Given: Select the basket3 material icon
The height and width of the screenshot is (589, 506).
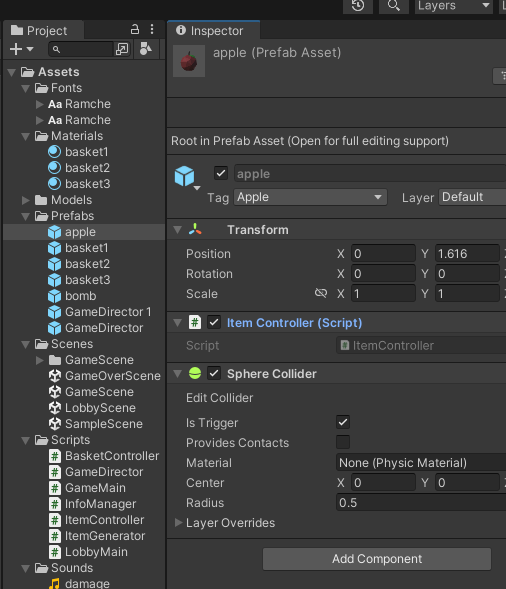Looking at the screenshot, I should [54, 184].
